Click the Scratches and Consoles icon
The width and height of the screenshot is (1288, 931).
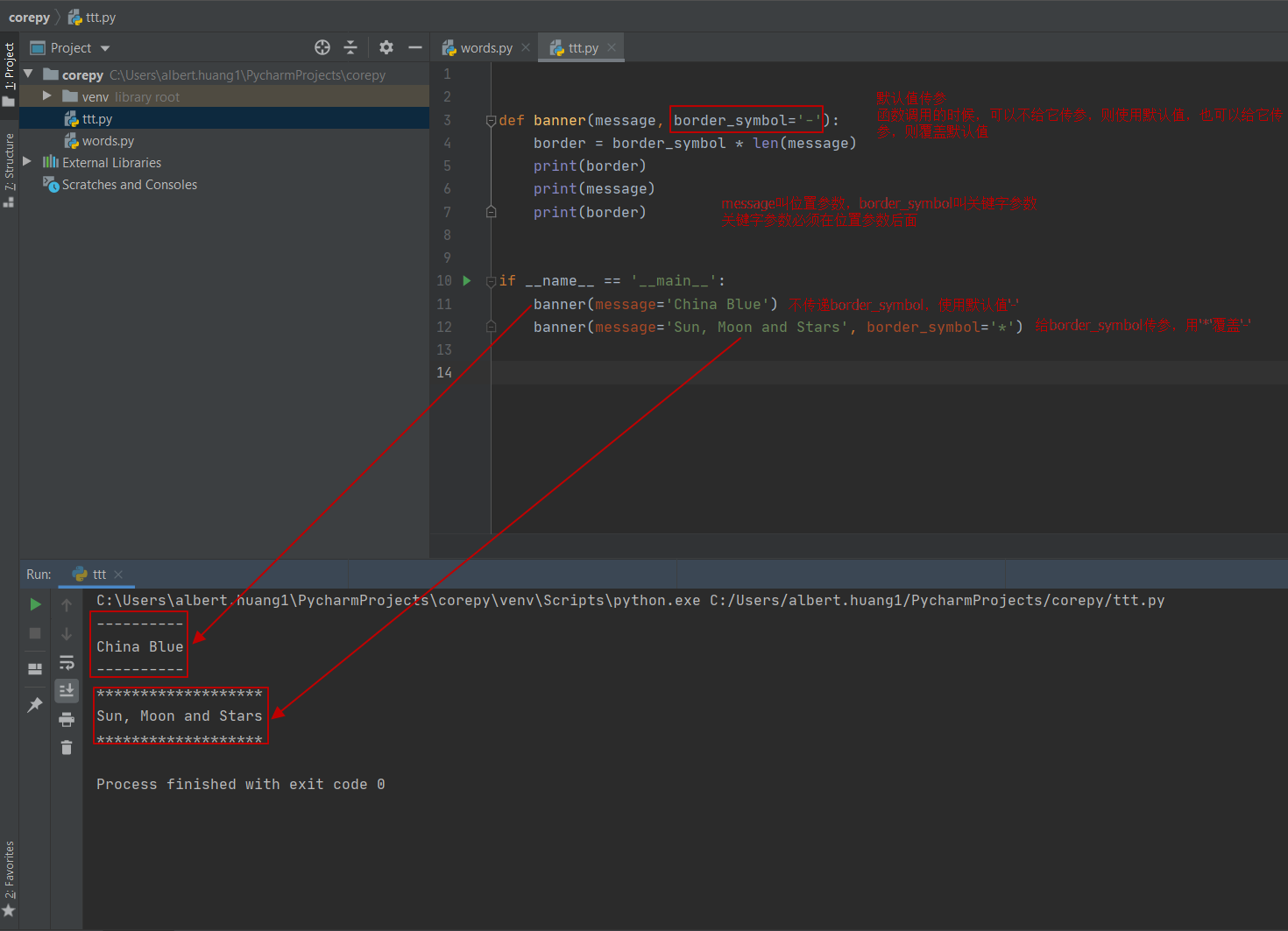click(x=51, y=184)
